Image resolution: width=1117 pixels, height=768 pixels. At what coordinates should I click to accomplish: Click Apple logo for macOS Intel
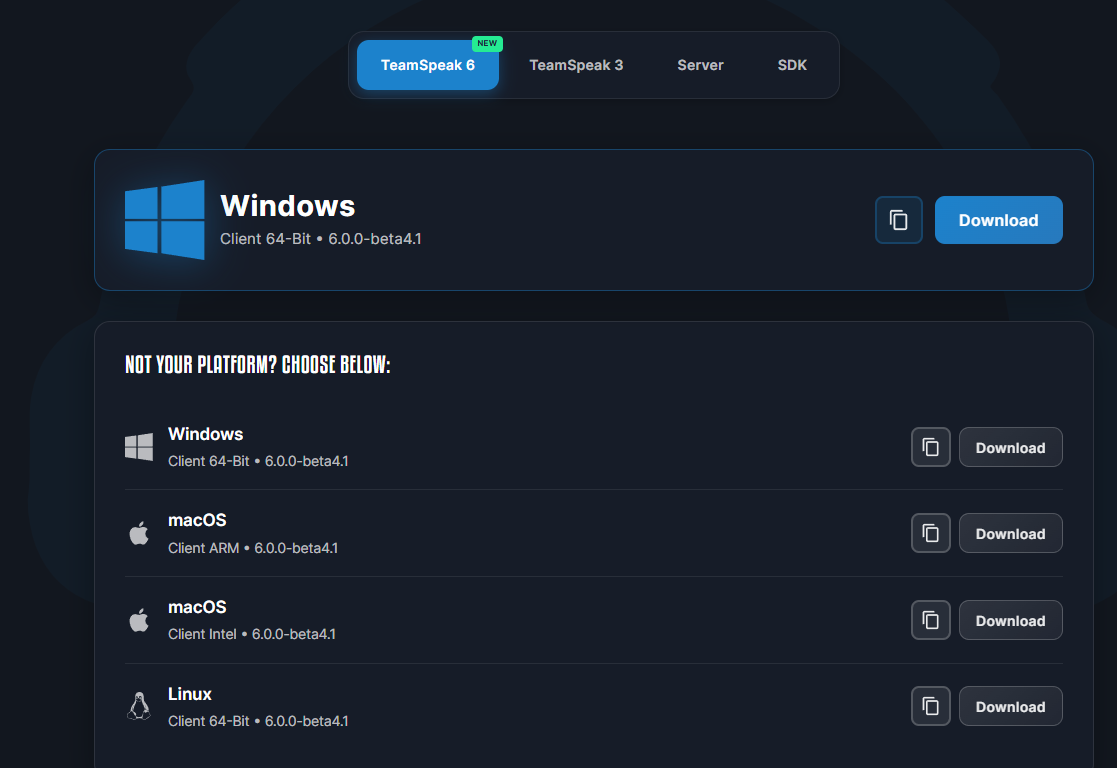(x=139, y=620)
